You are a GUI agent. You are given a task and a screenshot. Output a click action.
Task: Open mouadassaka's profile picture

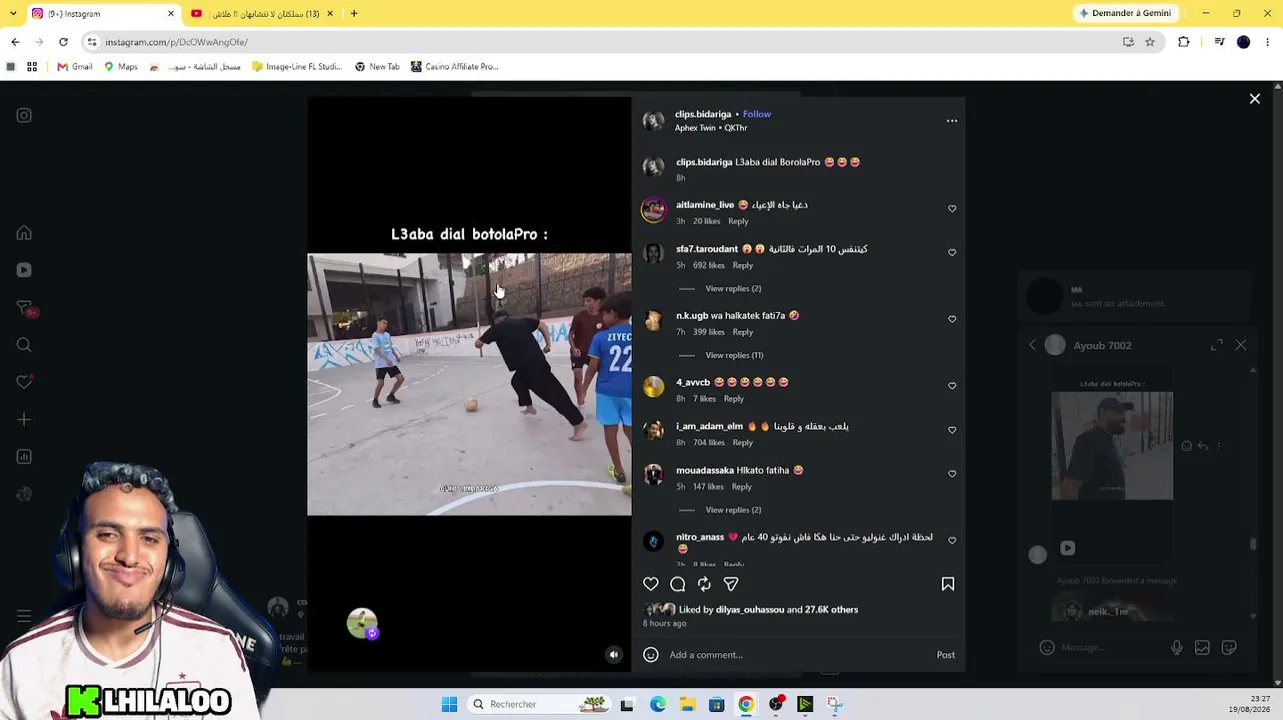(654, 475)
